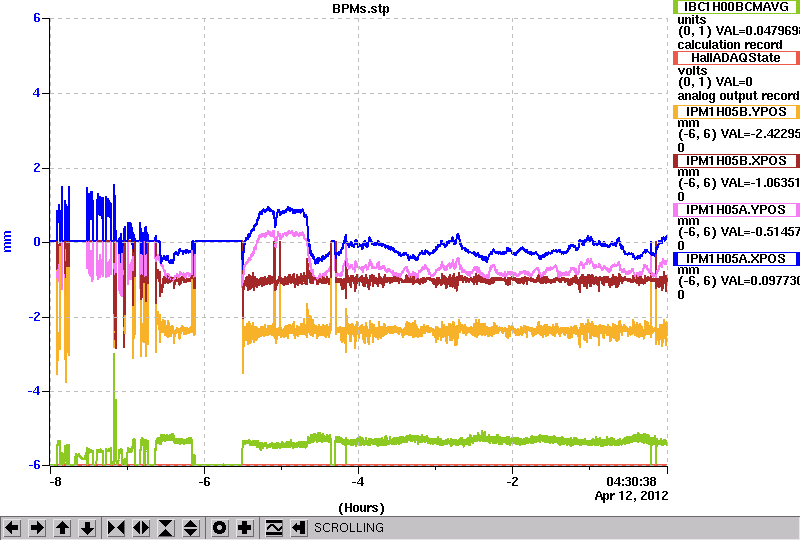The image size is (800, 540).
Task: Click the Y-axis tick label 4
Action: click(37, 93)
